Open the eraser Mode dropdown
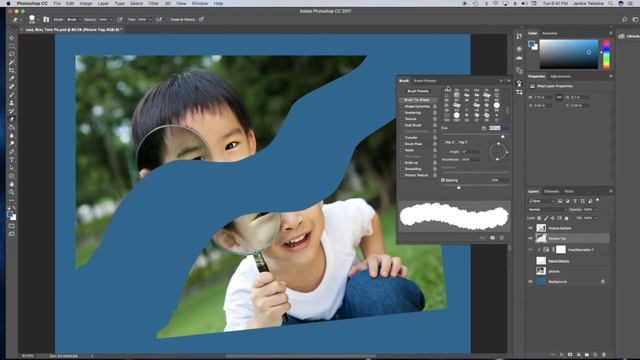 (74, 20)
